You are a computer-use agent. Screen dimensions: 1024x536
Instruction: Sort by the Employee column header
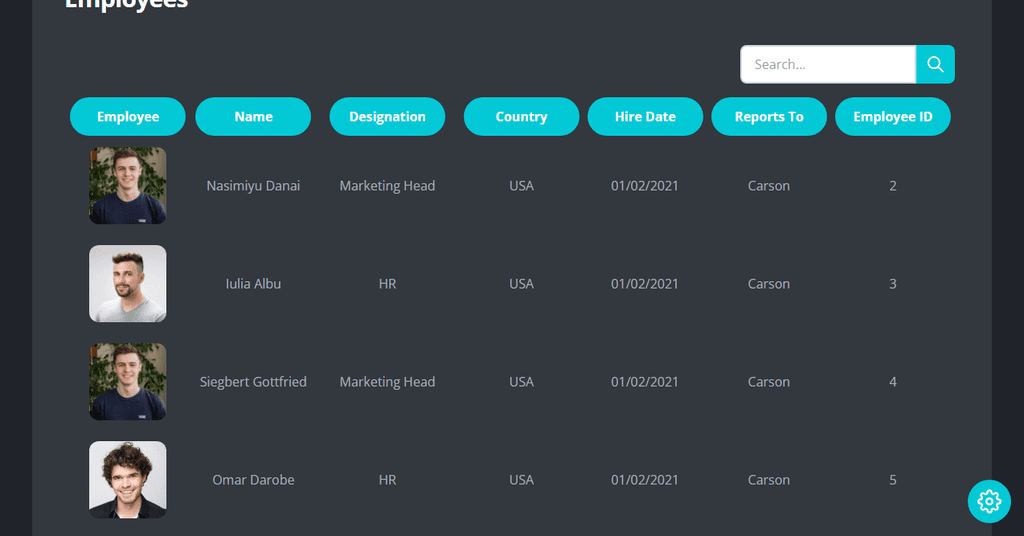(128, 117)
